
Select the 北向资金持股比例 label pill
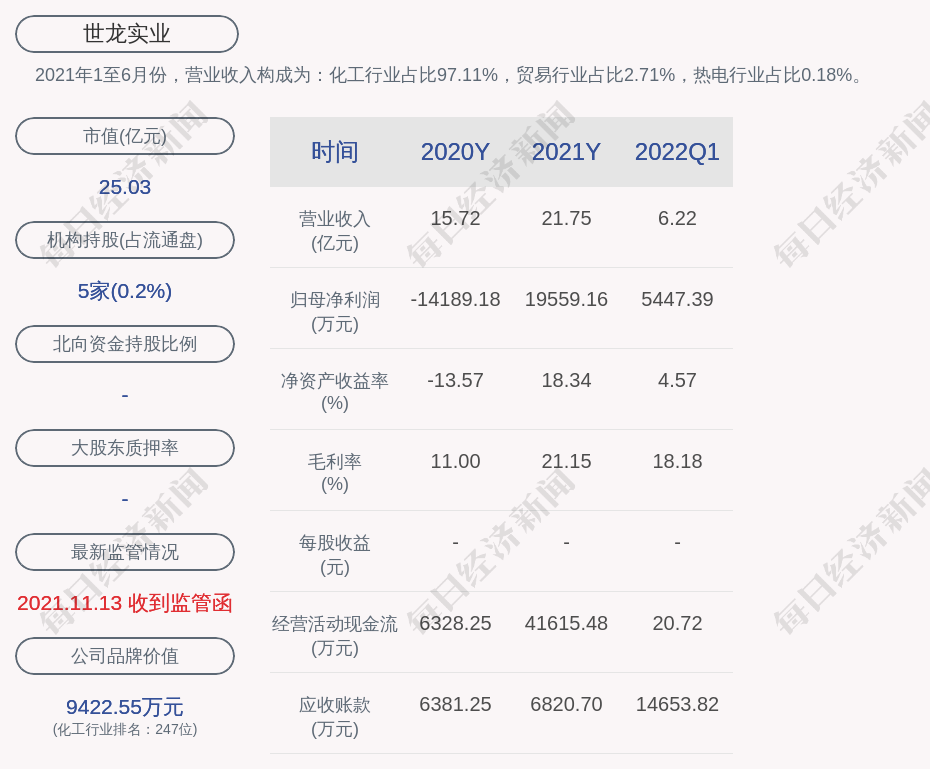coord(125,344)
